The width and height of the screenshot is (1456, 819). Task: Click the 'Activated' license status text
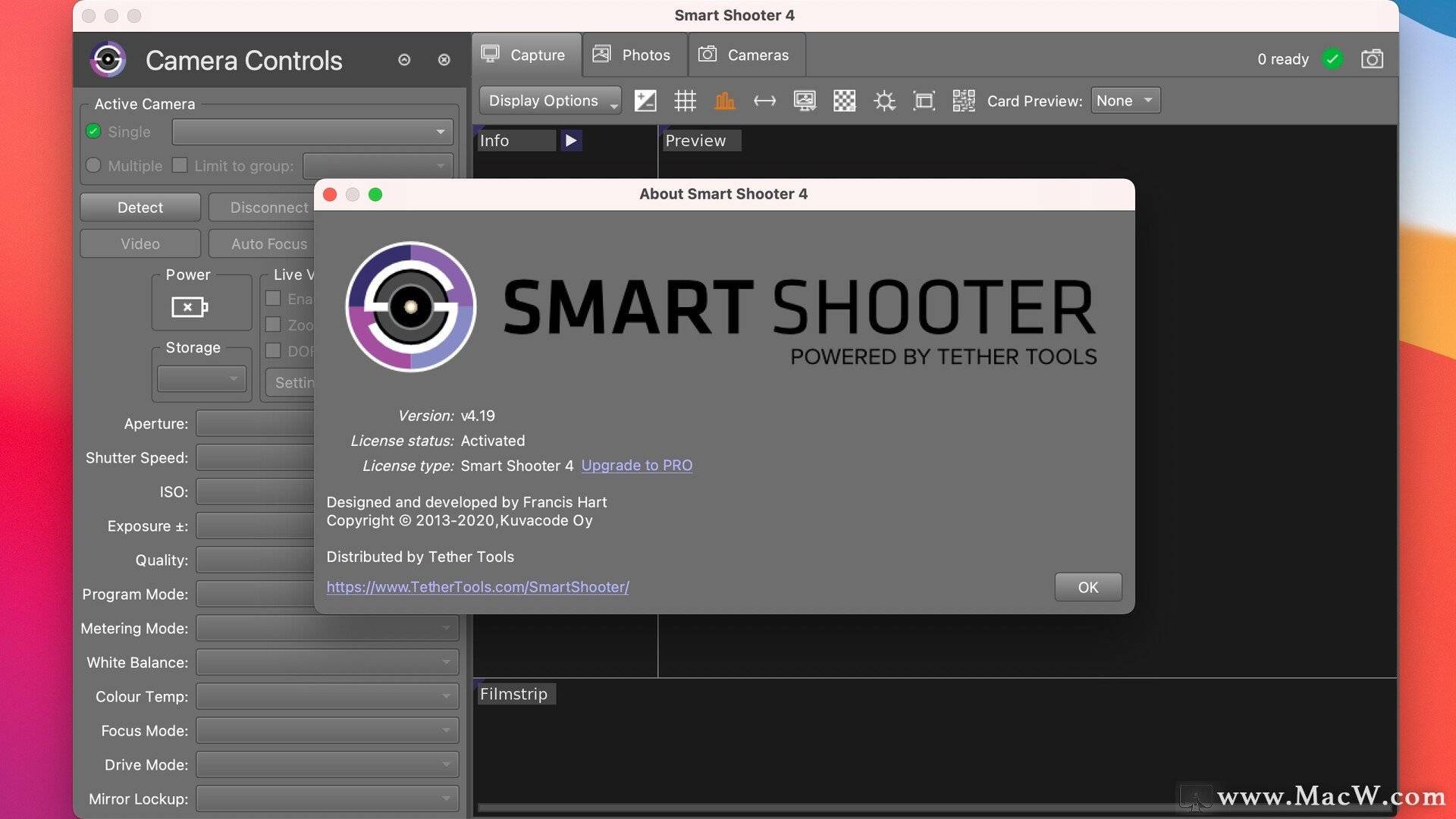493,441
